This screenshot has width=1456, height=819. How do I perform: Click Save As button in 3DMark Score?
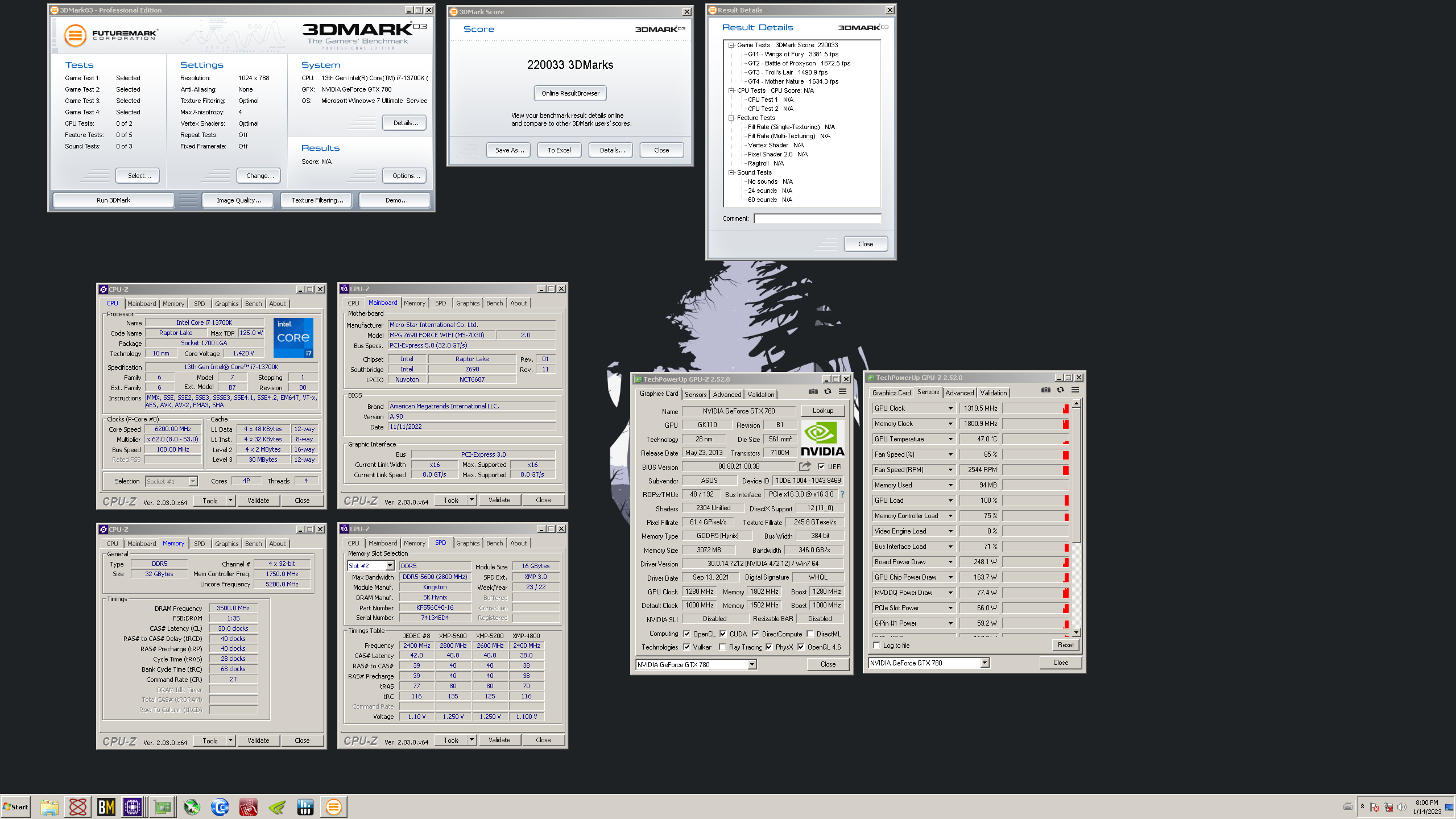coord(509,150)
